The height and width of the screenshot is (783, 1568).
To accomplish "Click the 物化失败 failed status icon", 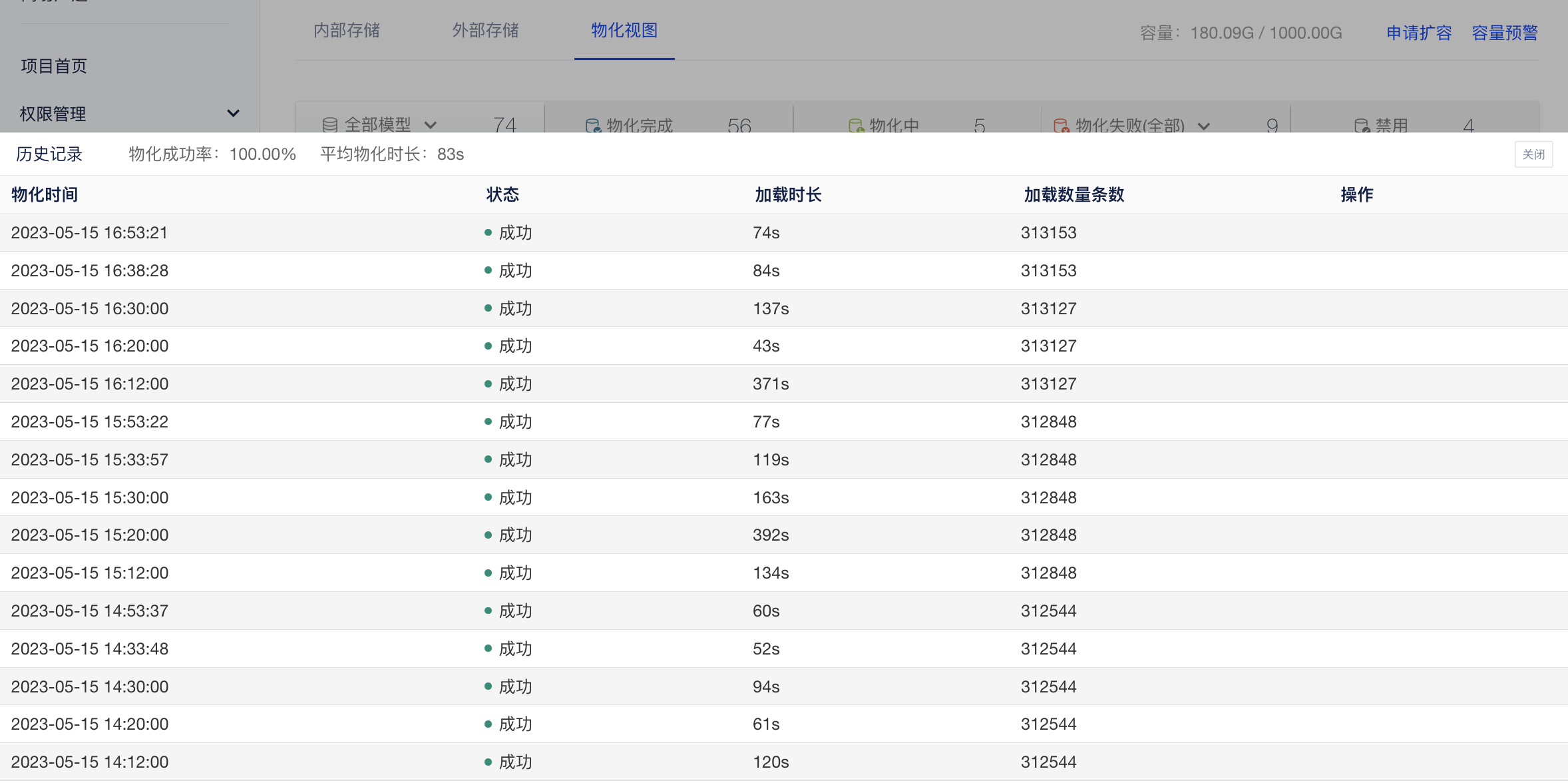I will tap(1061, 125).
